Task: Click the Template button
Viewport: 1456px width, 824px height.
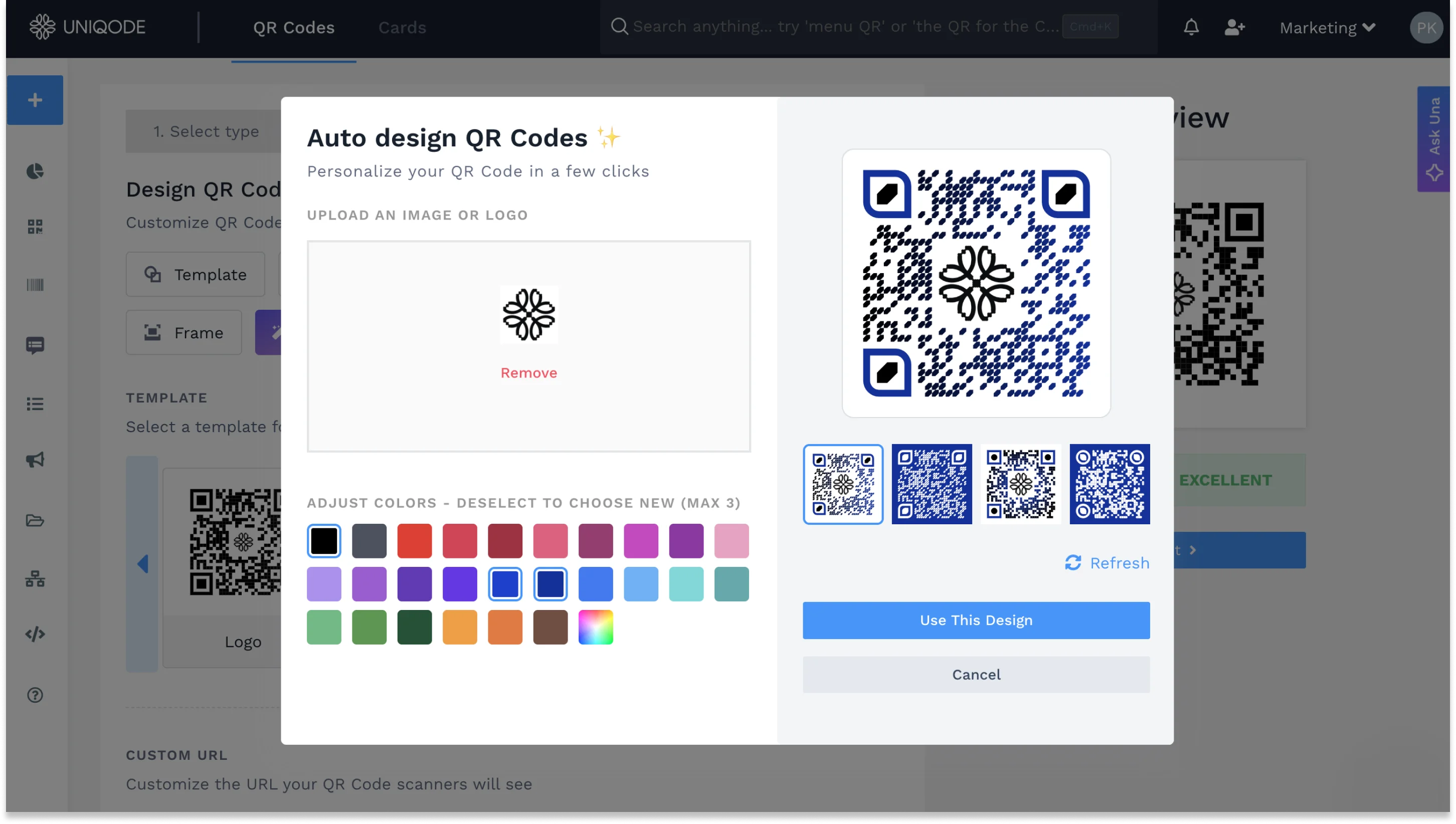Action: tap(196, 275)
